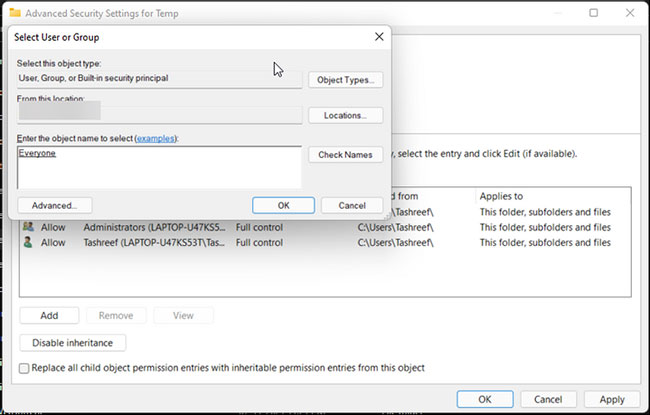Click the object name text box containing Everyone

click(x=159, y=167)
